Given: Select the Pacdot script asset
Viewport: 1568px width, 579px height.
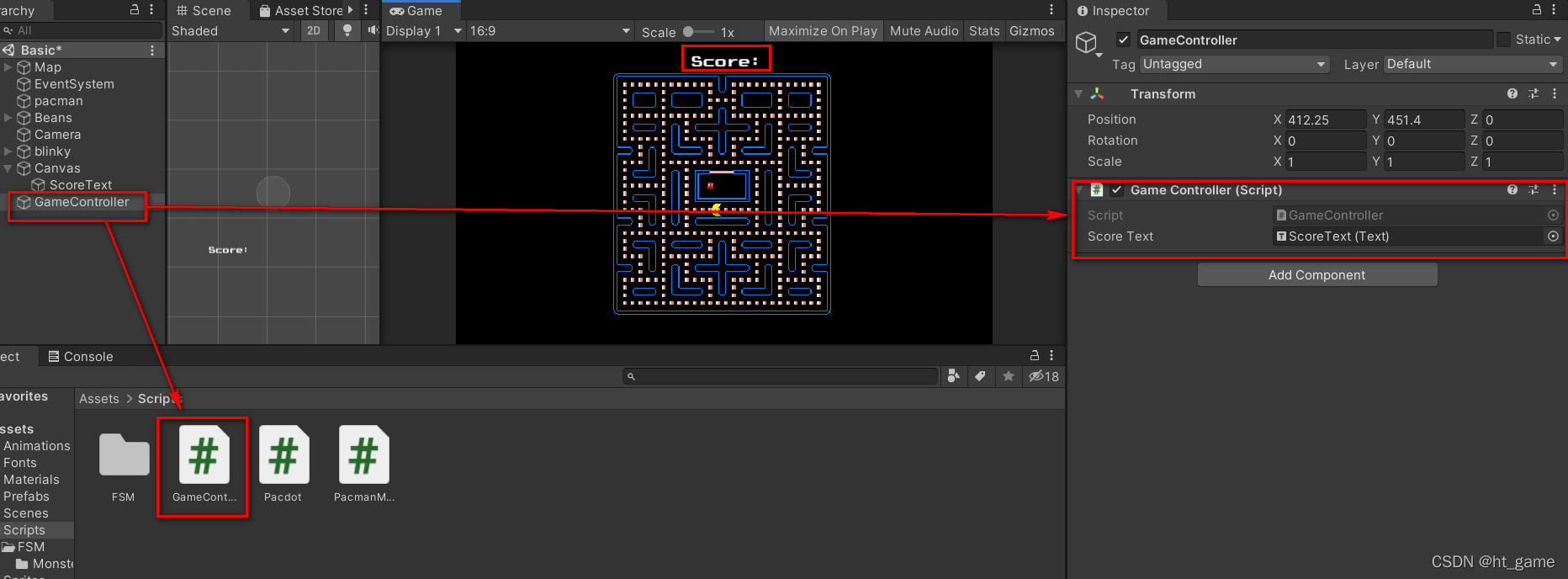Looking at the screenshot, I should (x=283, y=455).
